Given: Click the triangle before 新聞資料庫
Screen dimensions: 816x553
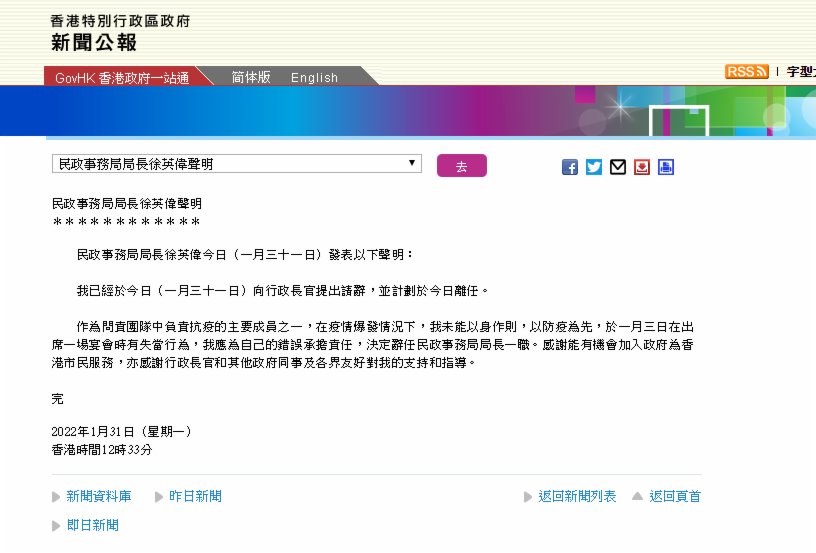Looking at the screenshot, I should pos(56,497).
